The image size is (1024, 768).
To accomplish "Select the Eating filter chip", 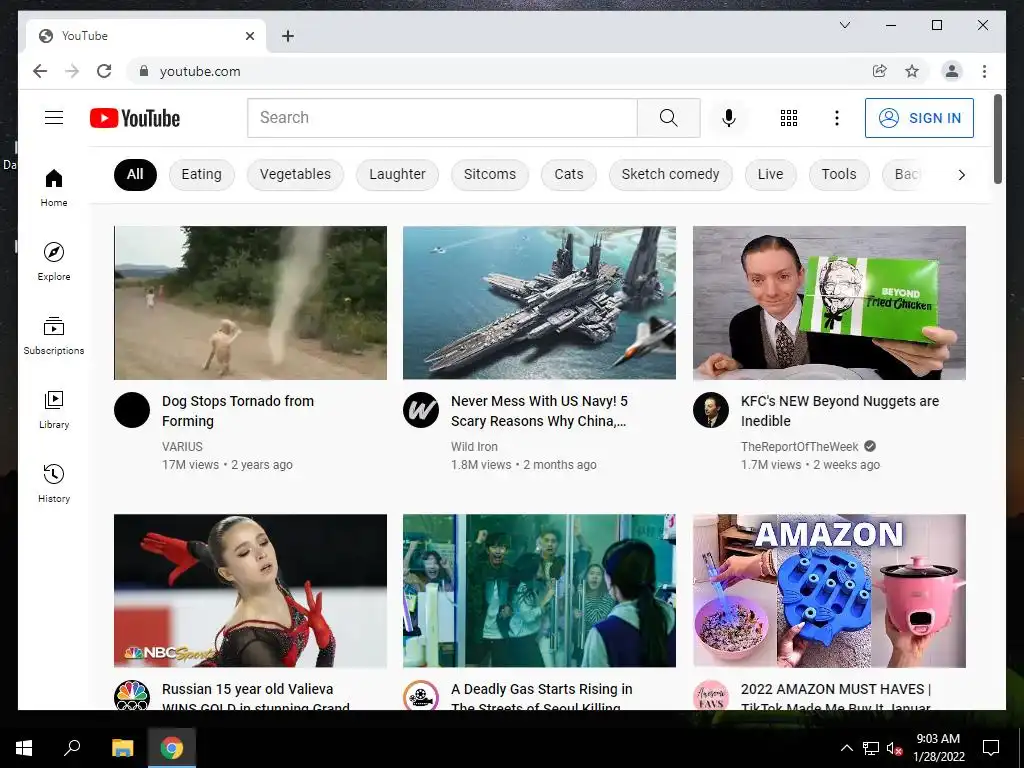I will point(201,174).
